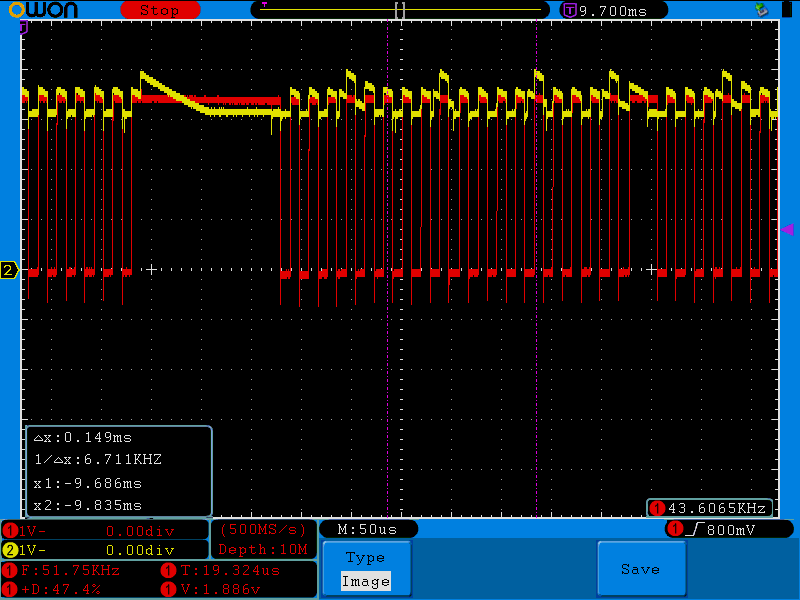Click the Stop run status indicator

pos(160,10)
